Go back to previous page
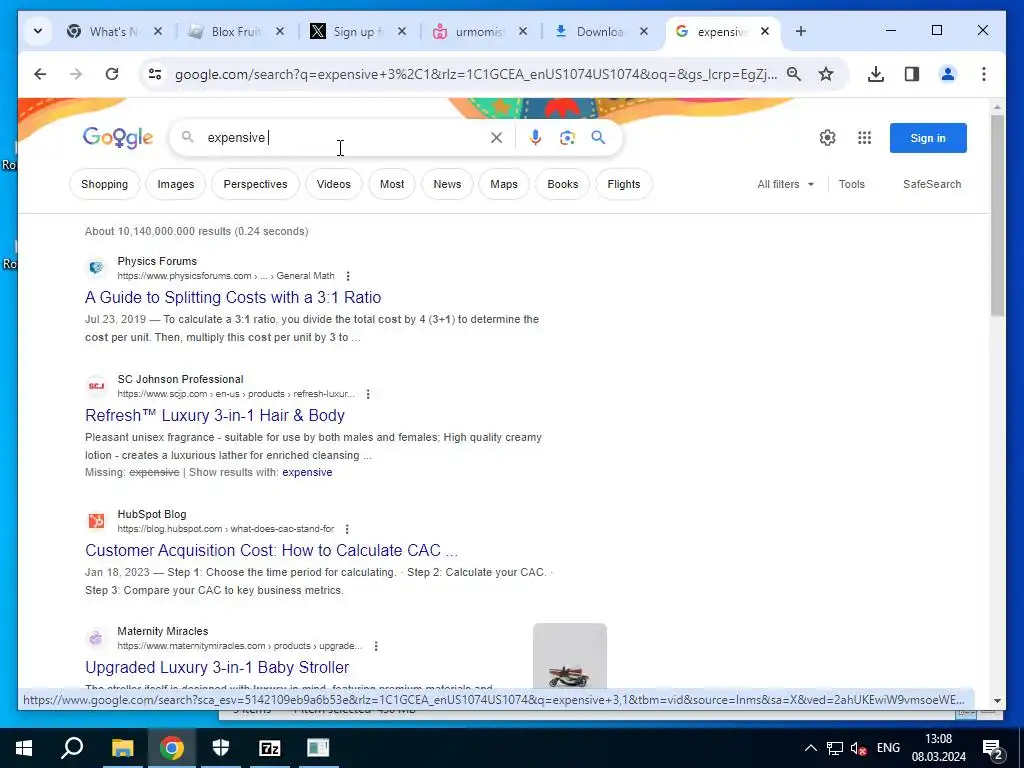The width and height of the screenshot is (1024, 768). pyautogui.click(x=40, y=74)
